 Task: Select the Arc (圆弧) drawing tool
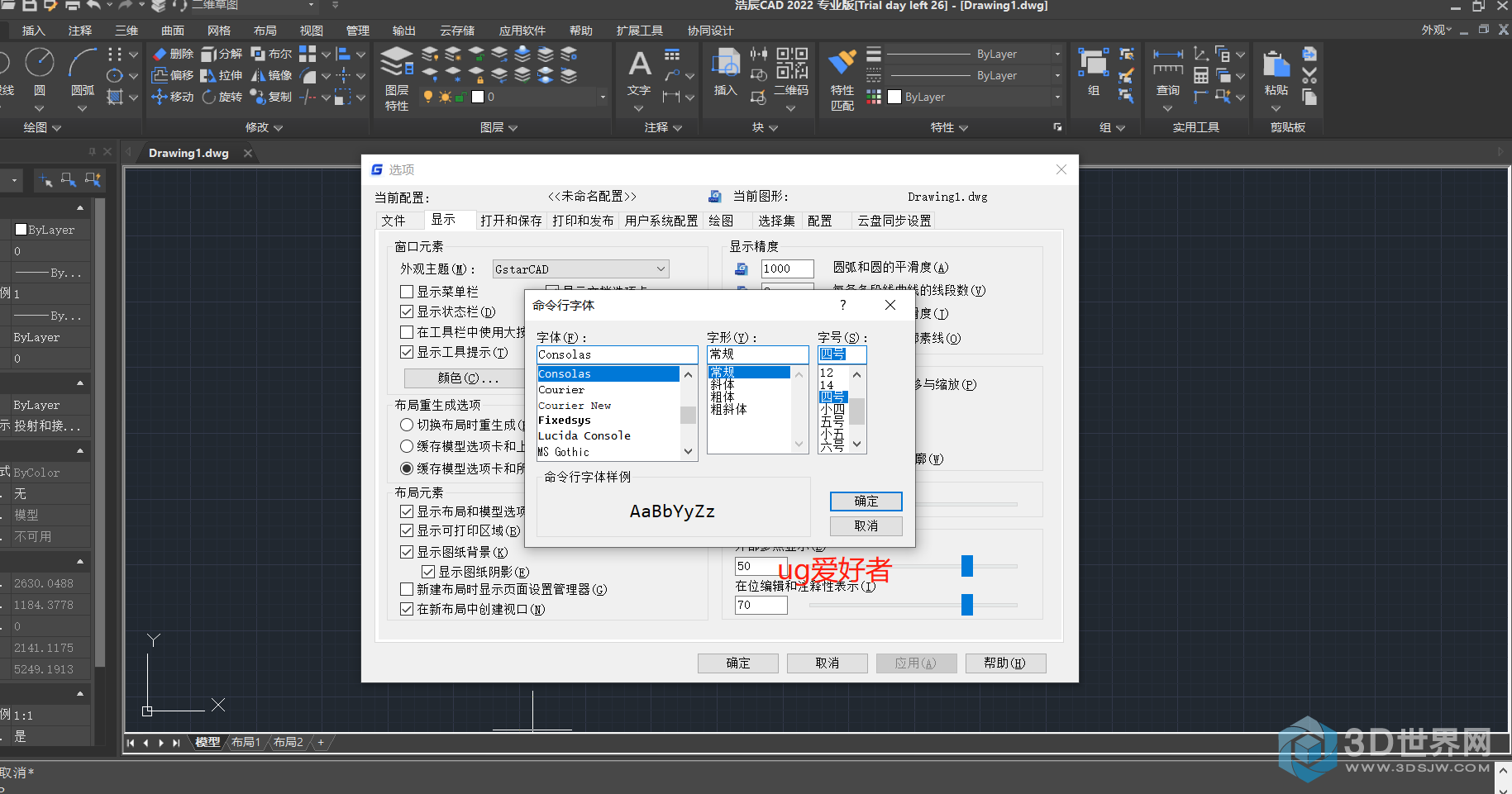[82, 63]
